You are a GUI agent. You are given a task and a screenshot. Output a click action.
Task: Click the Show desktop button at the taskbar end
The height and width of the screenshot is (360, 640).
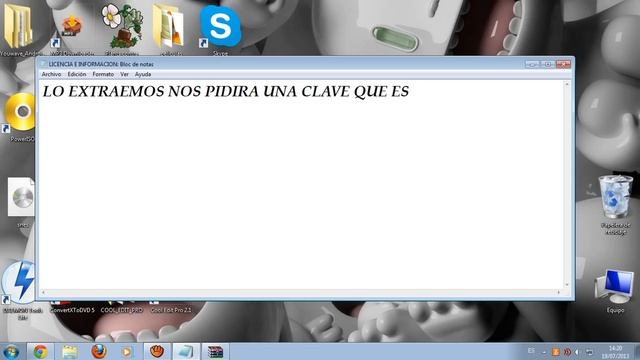point(637,352)
